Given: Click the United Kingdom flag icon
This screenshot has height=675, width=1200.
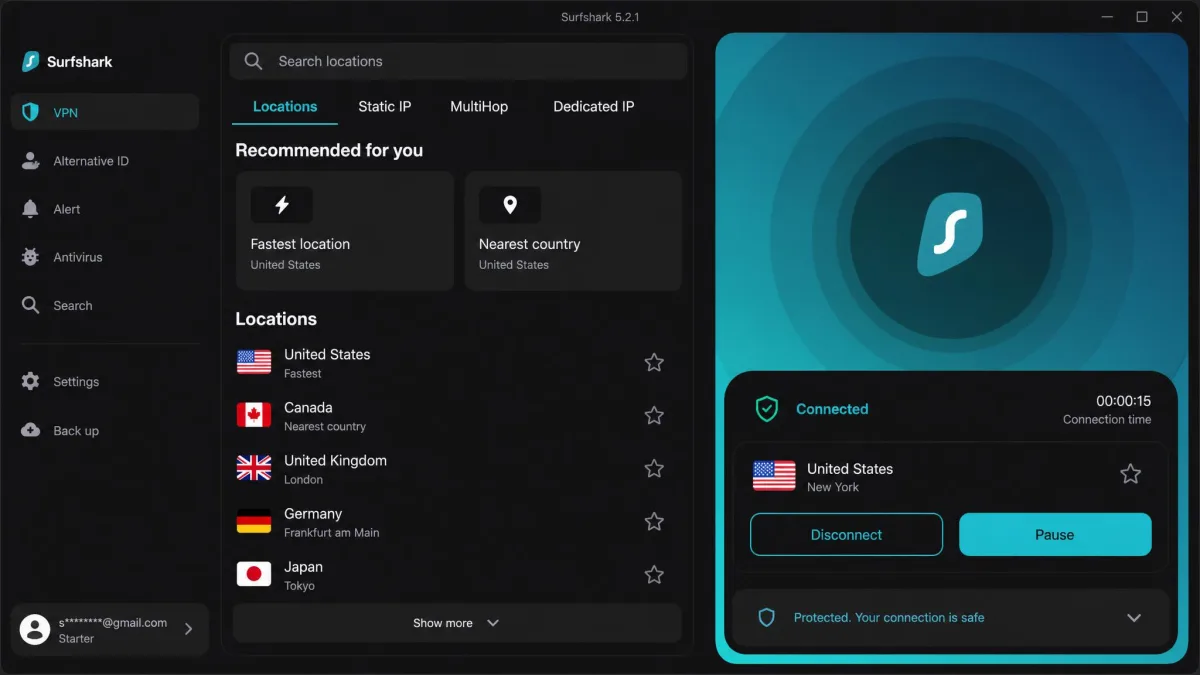Looking at the screenshot, I should point(254,468).
